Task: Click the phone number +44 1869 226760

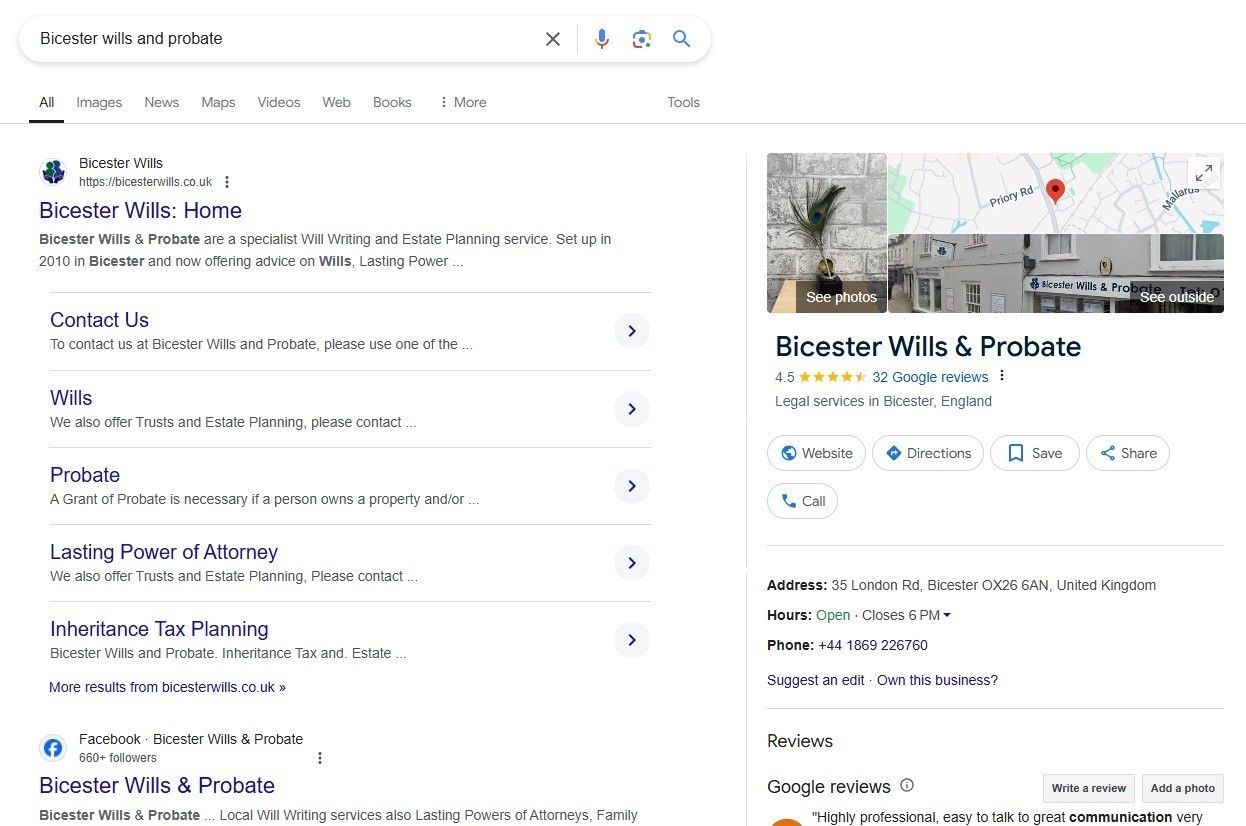Action: click(x=873, y=645)
